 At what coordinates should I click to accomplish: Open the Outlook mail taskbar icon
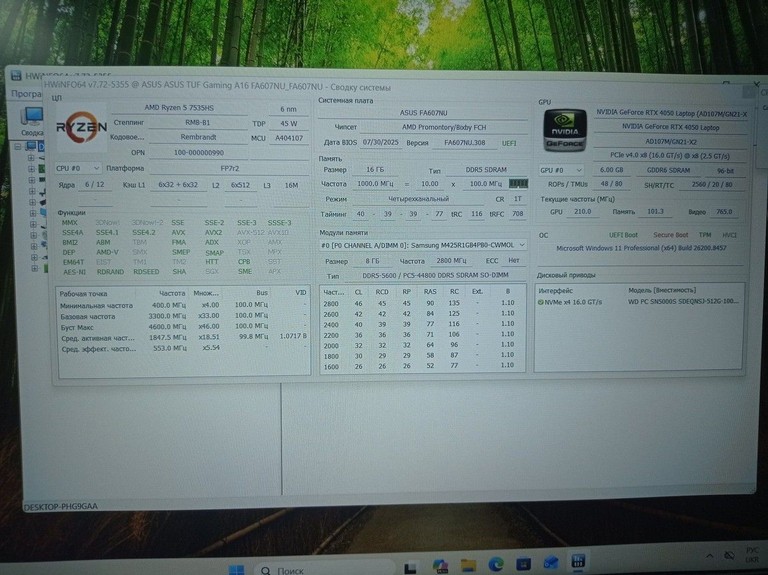point(551,562)
